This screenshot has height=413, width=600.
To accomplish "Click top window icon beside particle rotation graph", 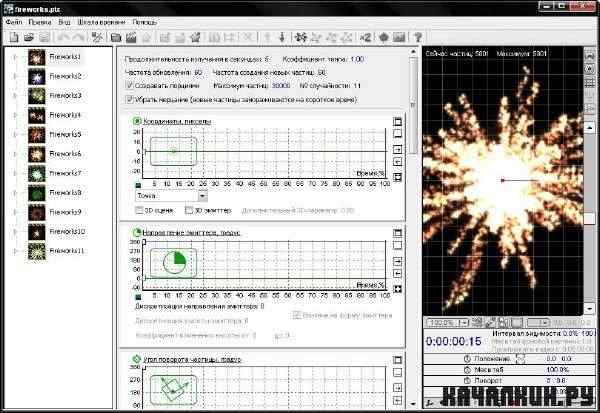I will 398,360.
